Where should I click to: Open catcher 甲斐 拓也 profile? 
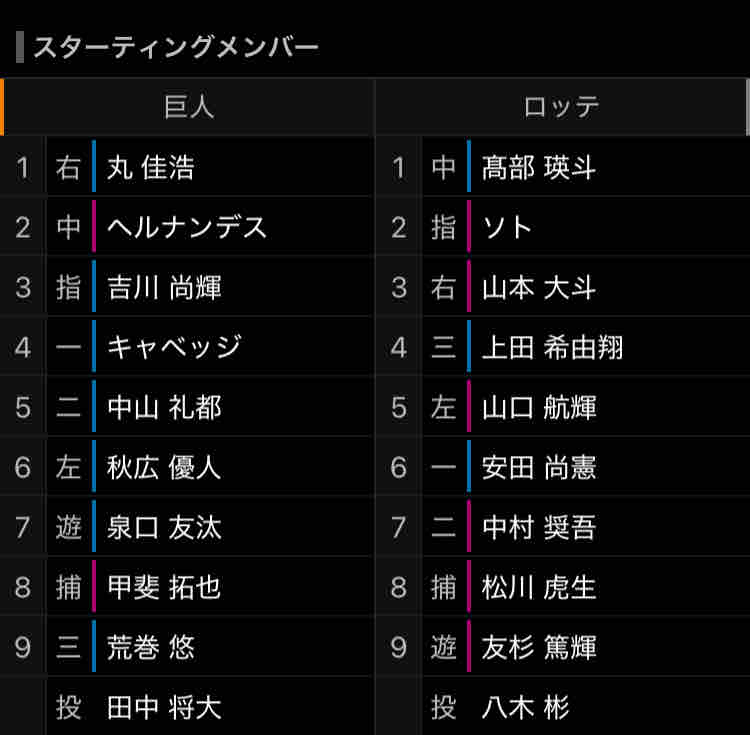164,587
